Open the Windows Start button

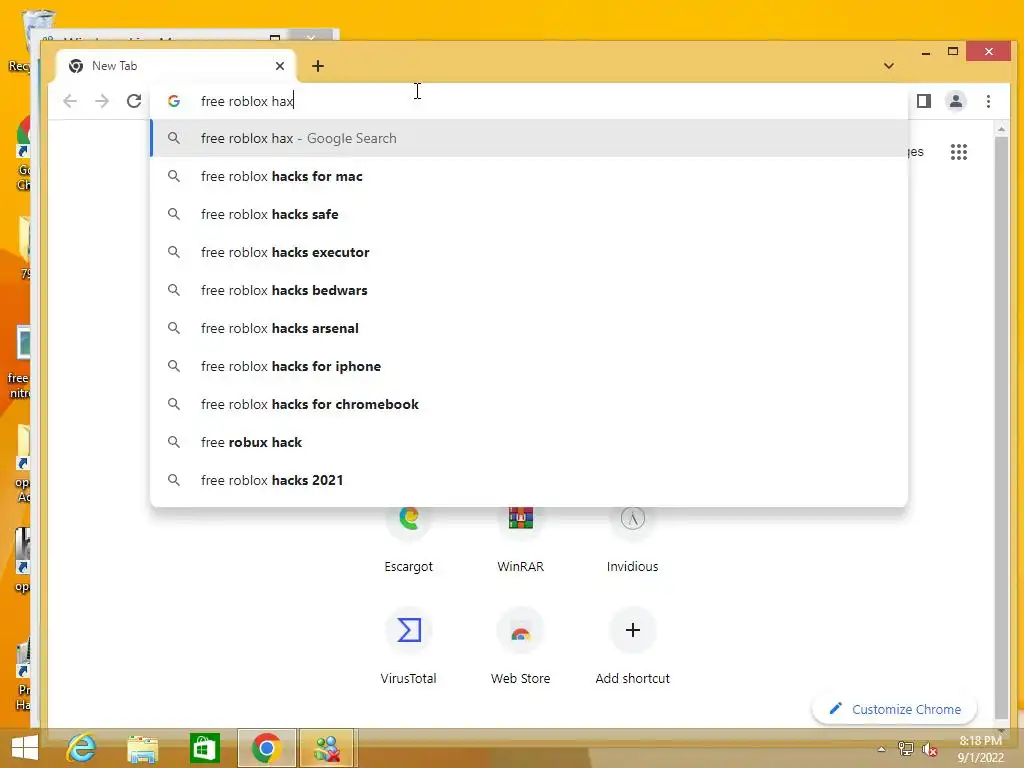pyautogui.click(x=25, y=748)
